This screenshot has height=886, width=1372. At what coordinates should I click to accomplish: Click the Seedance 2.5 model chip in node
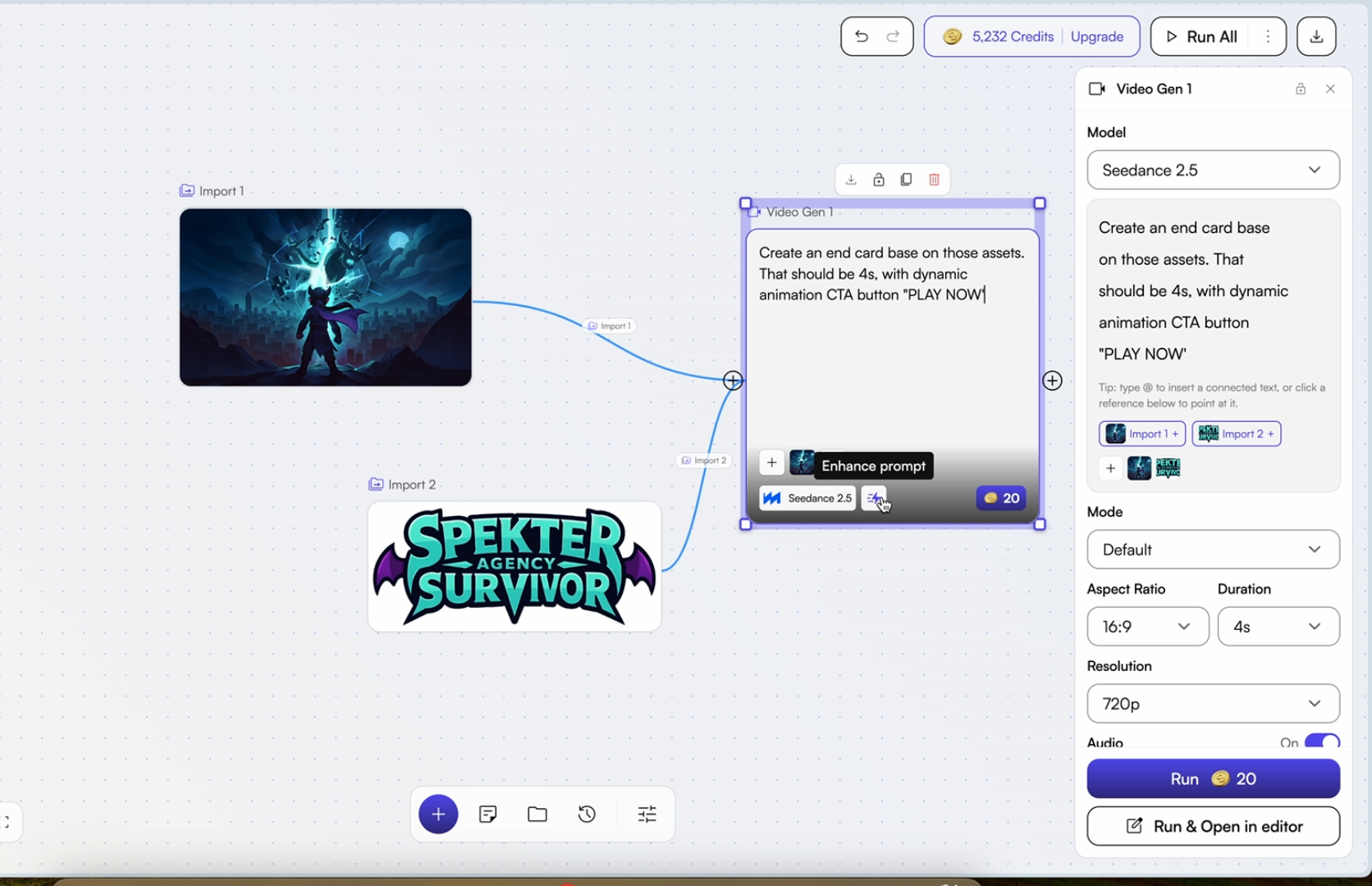[807, 498]
